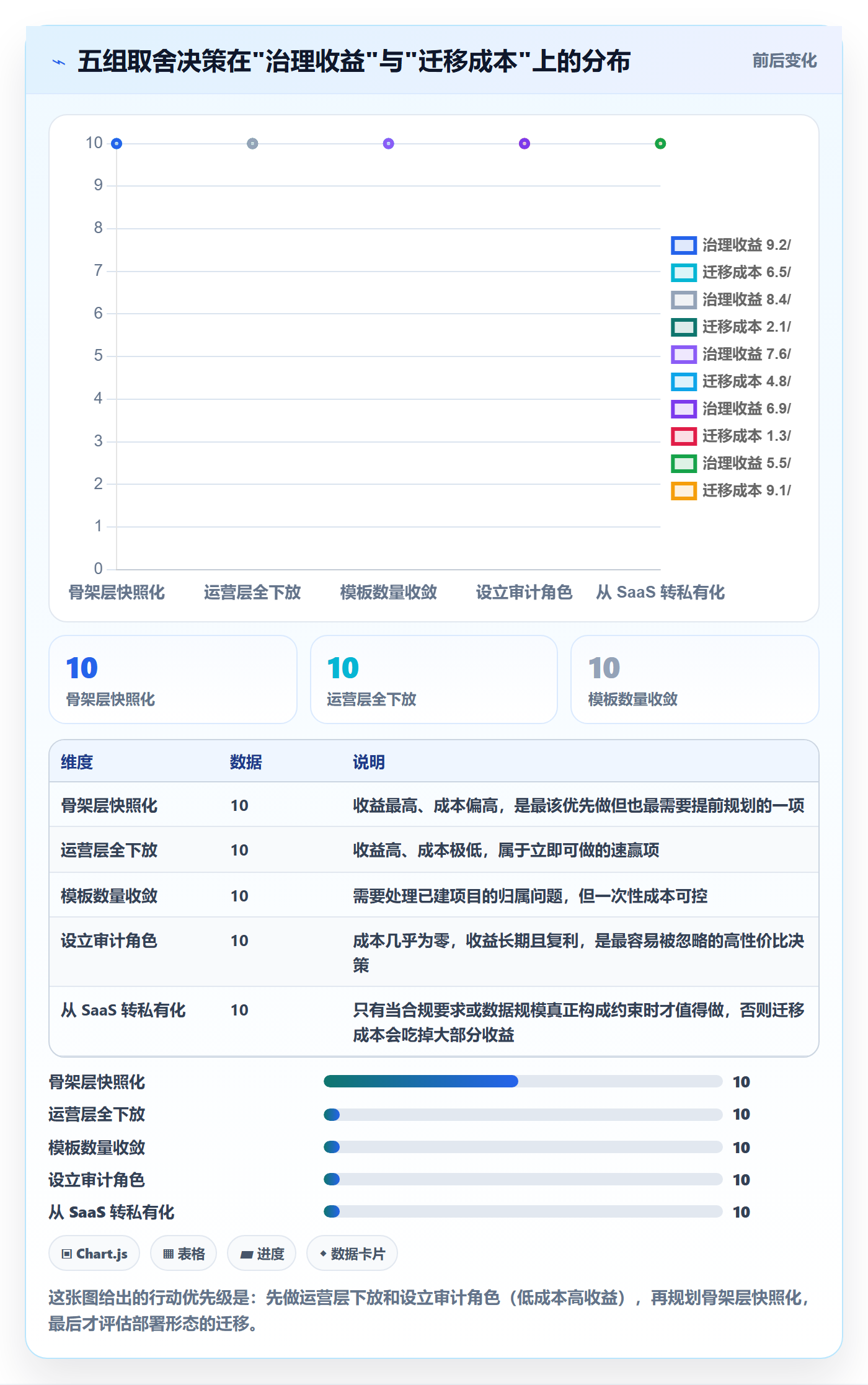Click the orange 迁移成本 9.1/ legend swatch
This screenshot has height=1385, width=868.
click(x=684, y=491)
